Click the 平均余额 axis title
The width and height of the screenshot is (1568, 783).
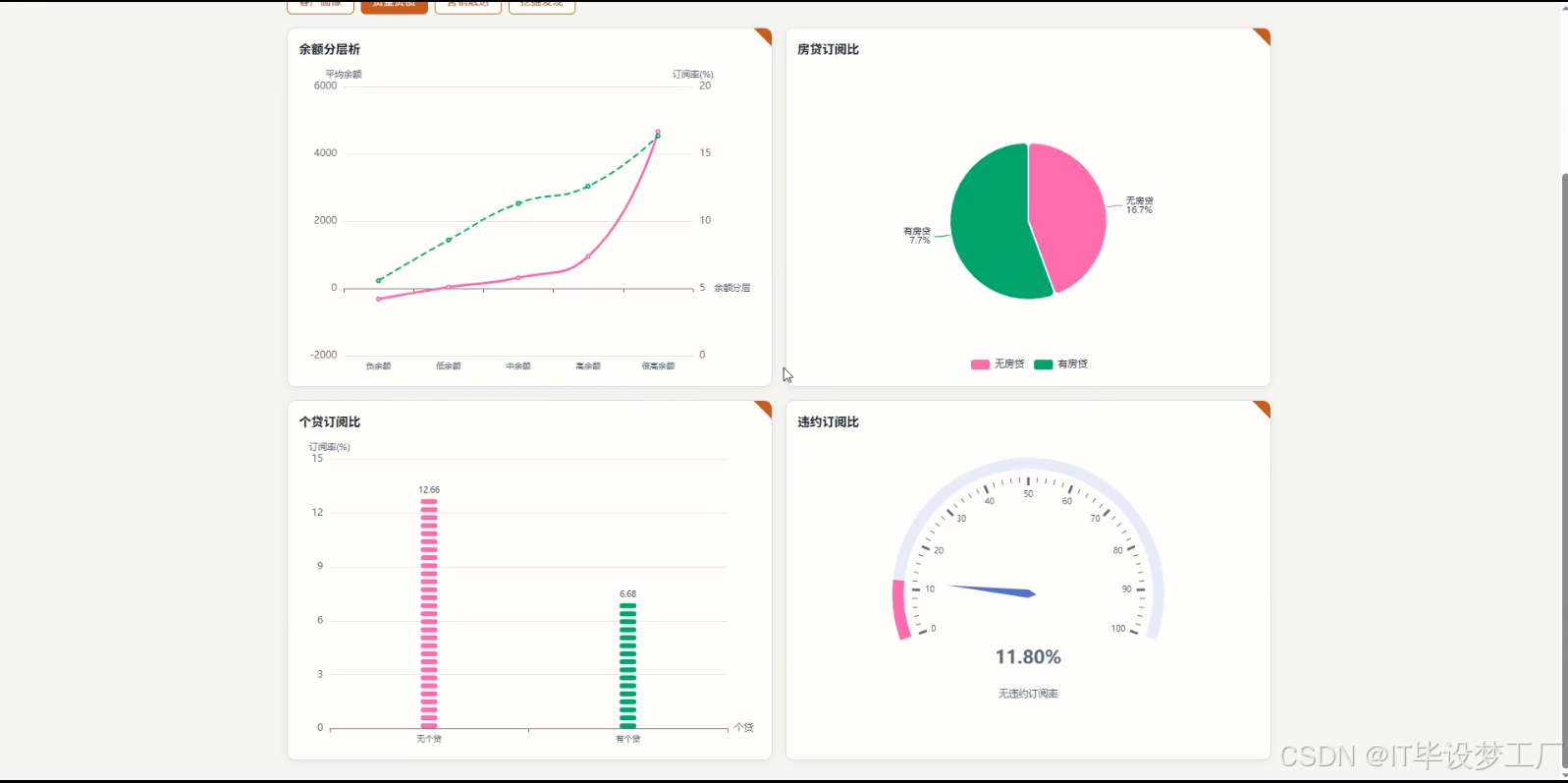[x=344, y=74]
